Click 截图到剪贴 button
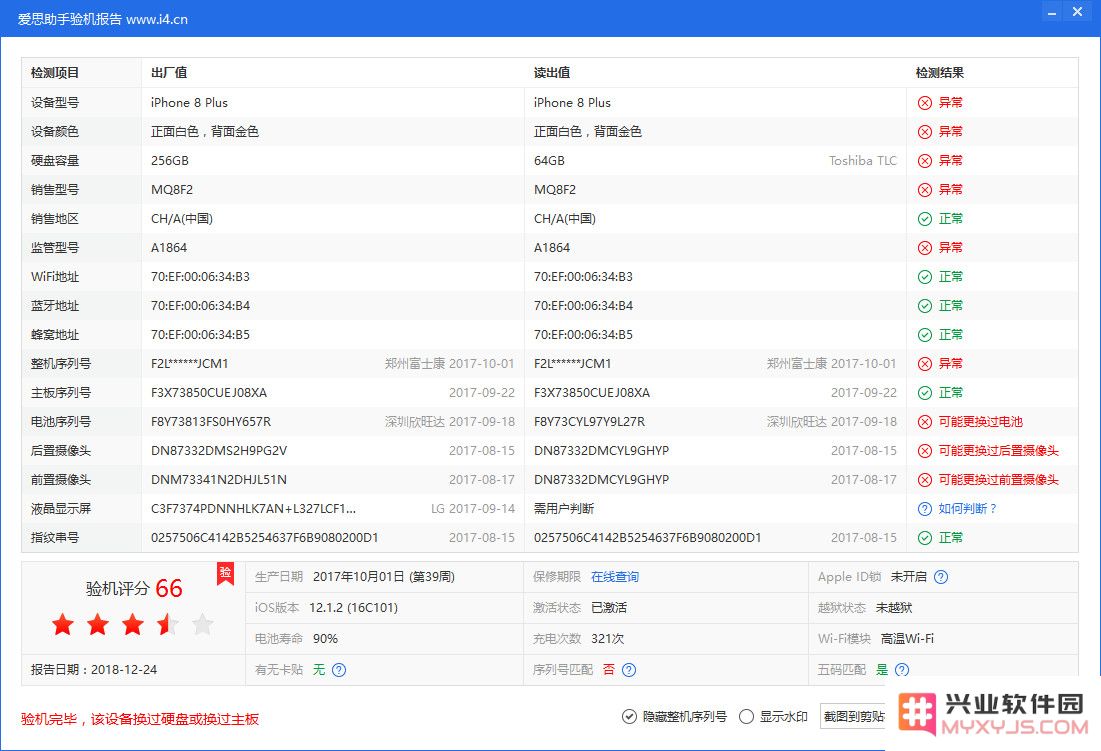The width and height of the screenshot is (1101, 751). (853, 717)
